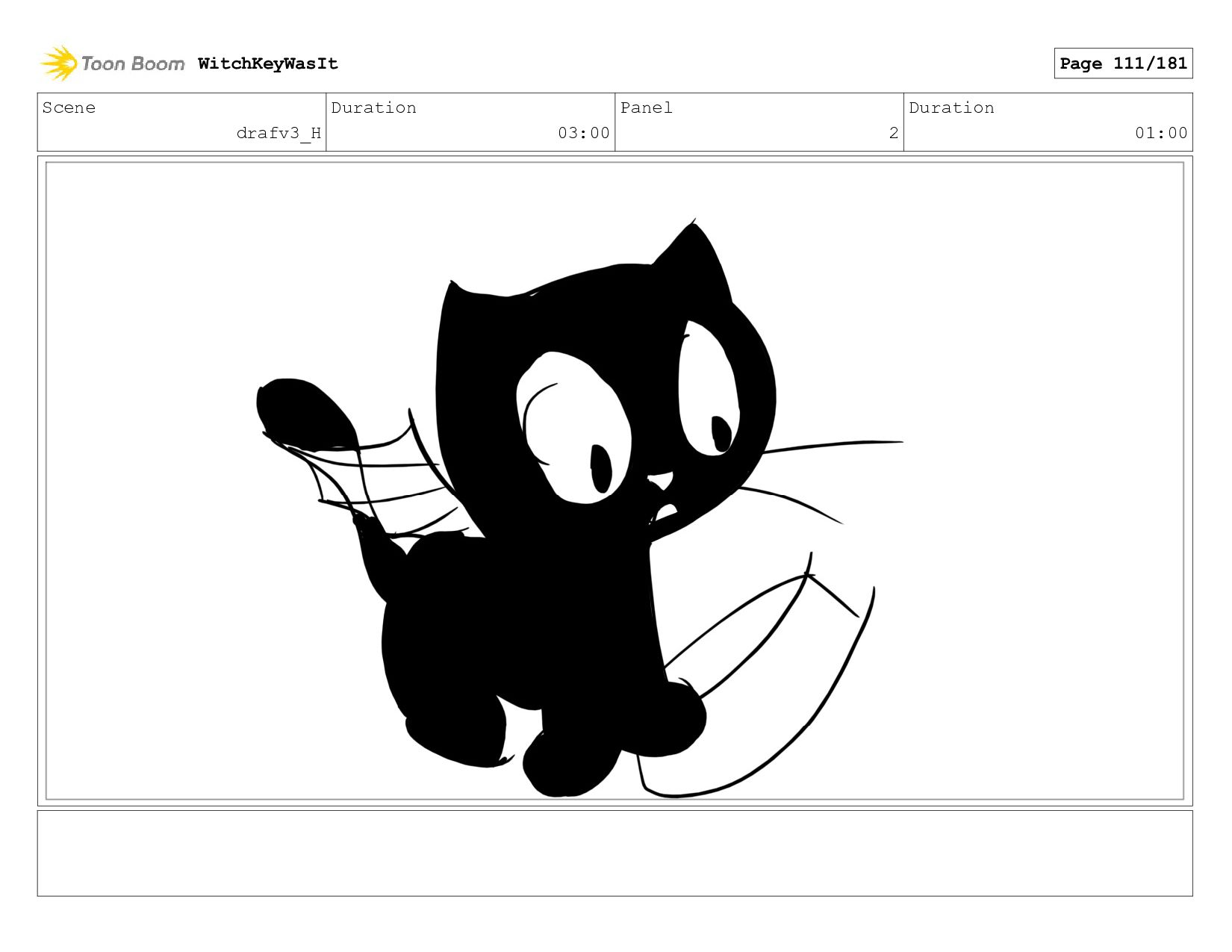
Task: Click the project title WitchKeyWasIt
Action: pos(268,63)
